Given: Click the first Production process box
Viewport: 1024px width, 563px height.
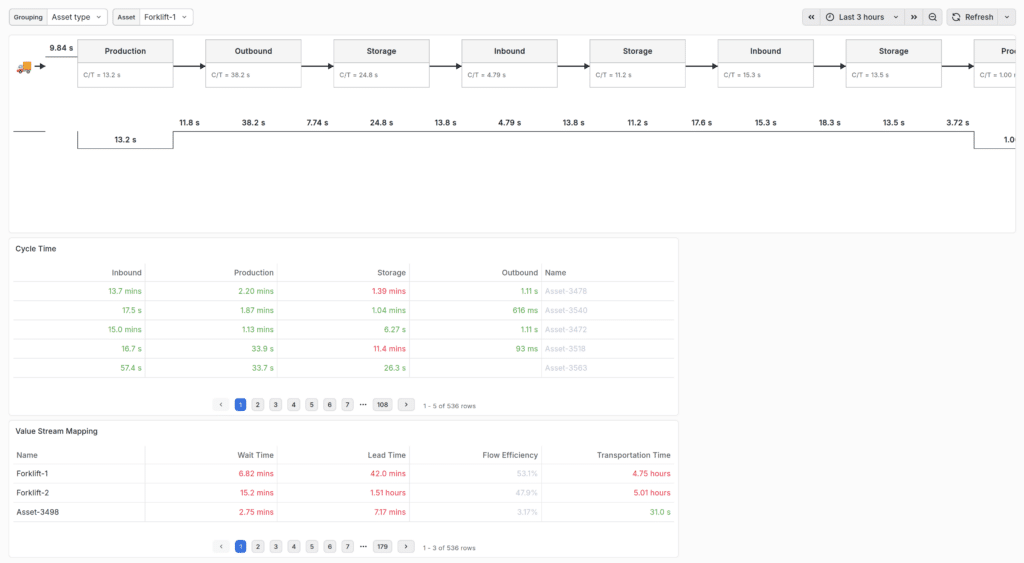Looking at the screenshot, I should tap(125, 63).
